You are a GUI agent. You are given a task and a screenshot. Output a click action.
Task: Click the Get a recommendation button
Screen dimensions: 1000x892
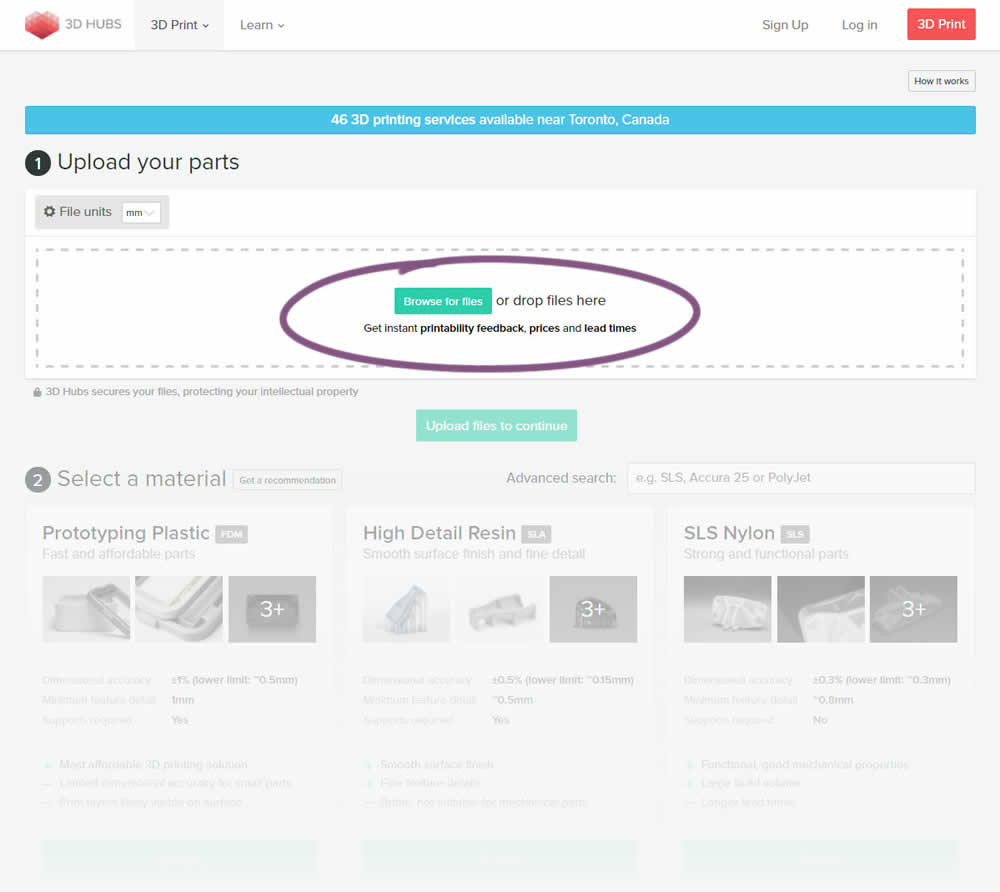[x=287, y=480]
